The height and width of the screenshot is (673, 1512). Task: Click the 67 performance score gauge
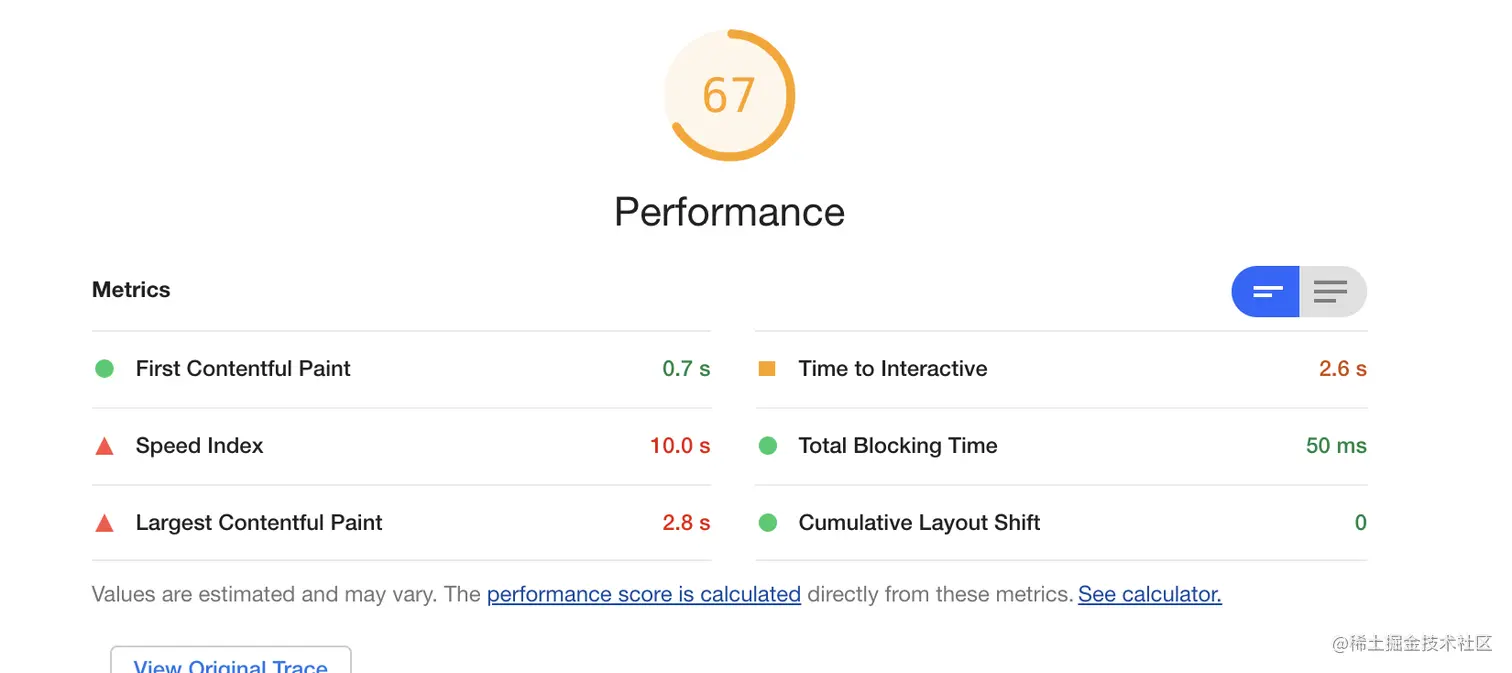[729, 95]
